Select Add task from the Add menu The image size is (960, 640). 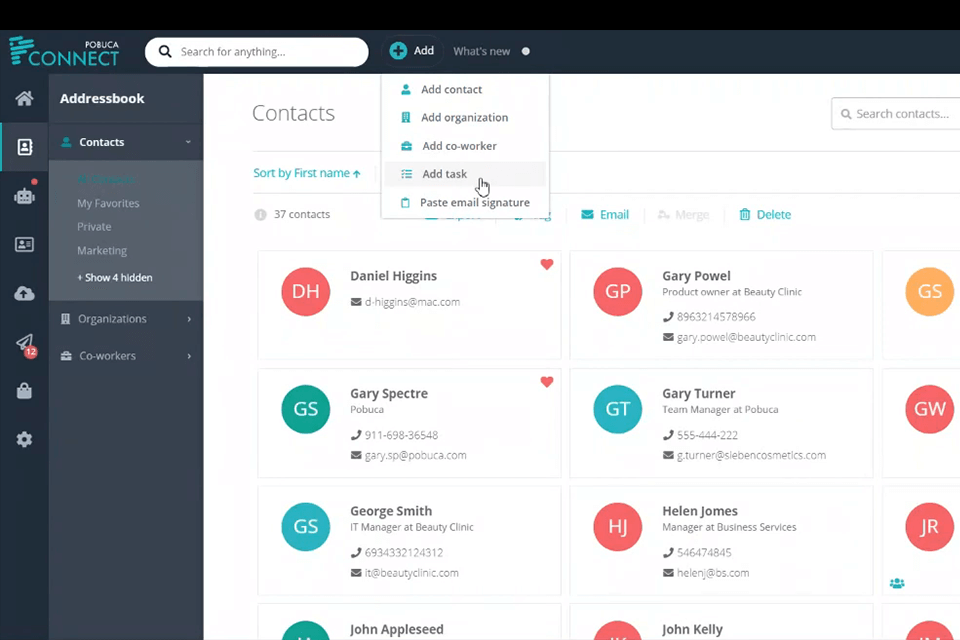pyautogui.click(x=444, y=173)
